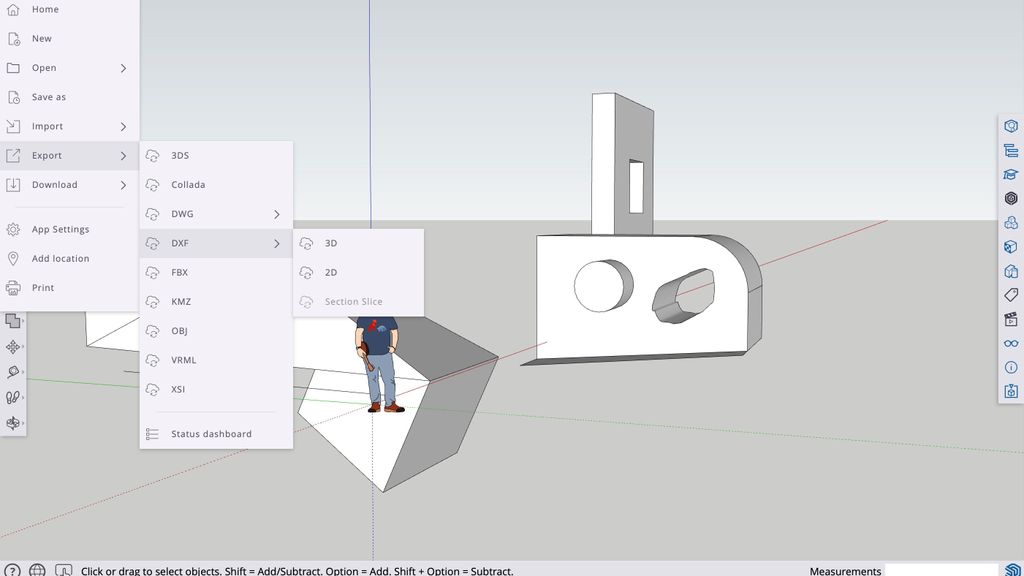
Task: Expand the DWG export submenu
Action: click(215, 213)
